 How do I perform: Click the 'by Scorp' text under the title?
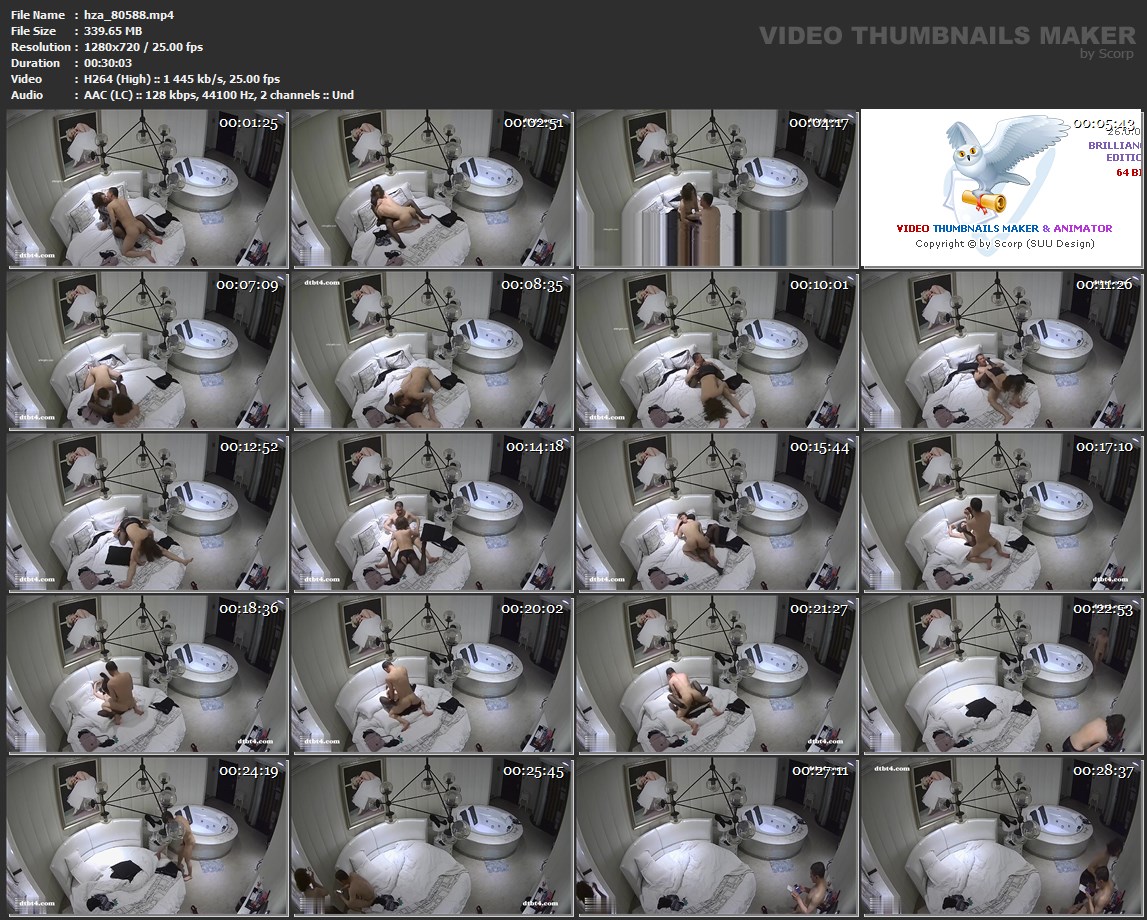[x=1107, y=54]
